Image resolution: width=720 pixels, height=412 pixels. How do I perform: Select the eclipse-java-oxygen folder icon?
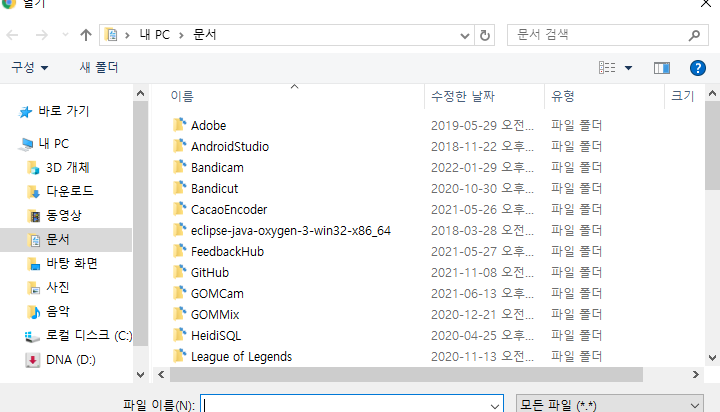pyautogui.click(x=180, y=230)
